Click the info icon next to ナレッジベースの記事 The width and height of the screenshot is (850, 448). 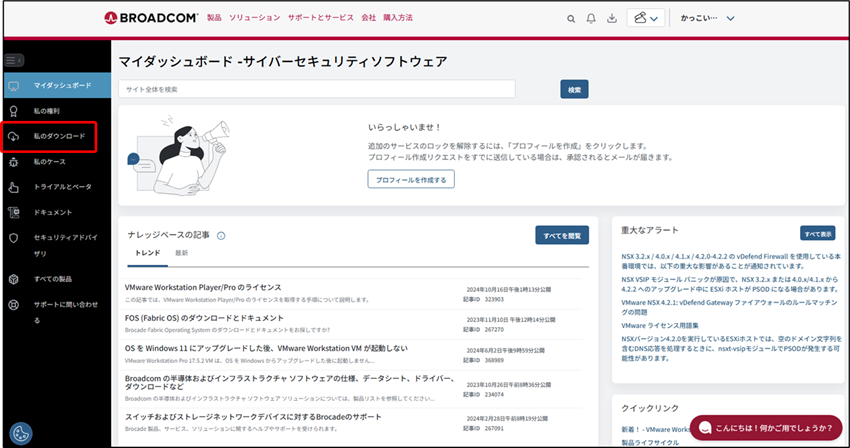point(221,235)
